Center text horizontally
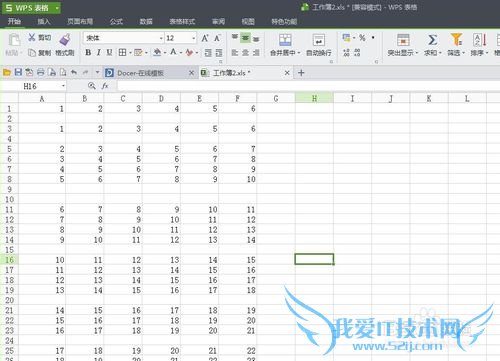 (x=245, y=53)
